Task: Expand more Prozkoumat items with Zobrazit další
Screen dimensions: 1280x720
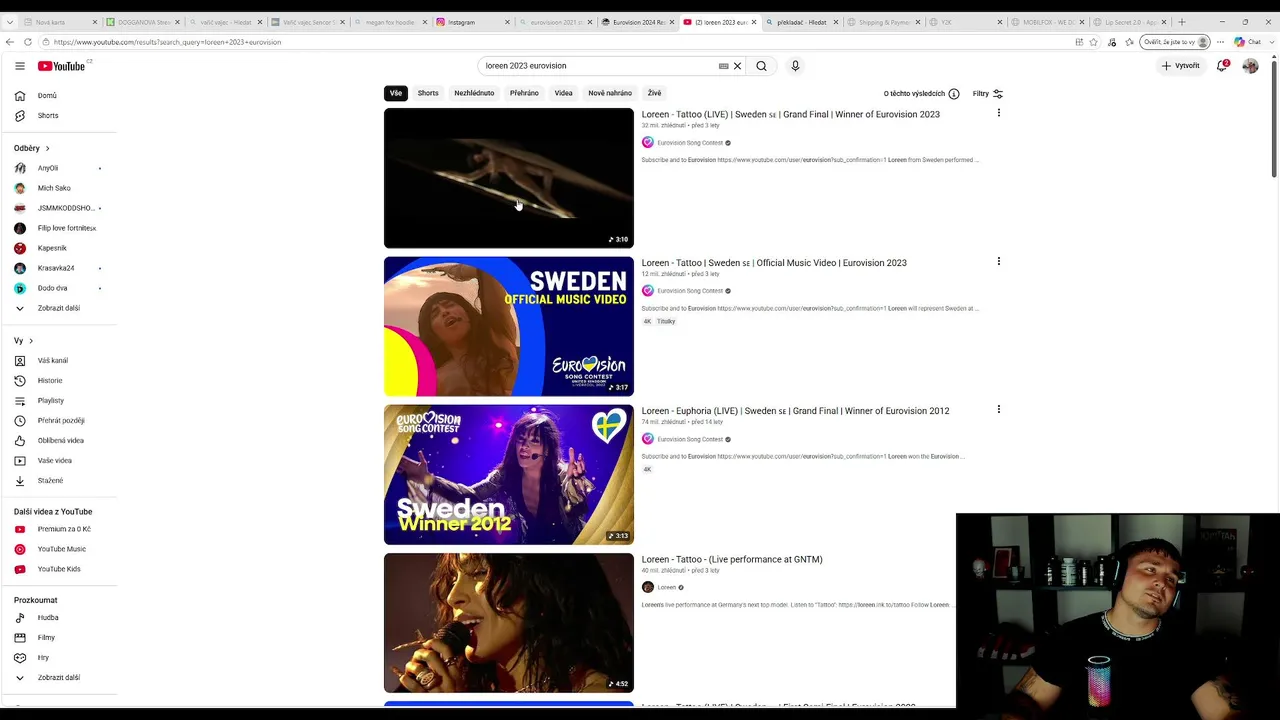Action: tap(58, 678)
